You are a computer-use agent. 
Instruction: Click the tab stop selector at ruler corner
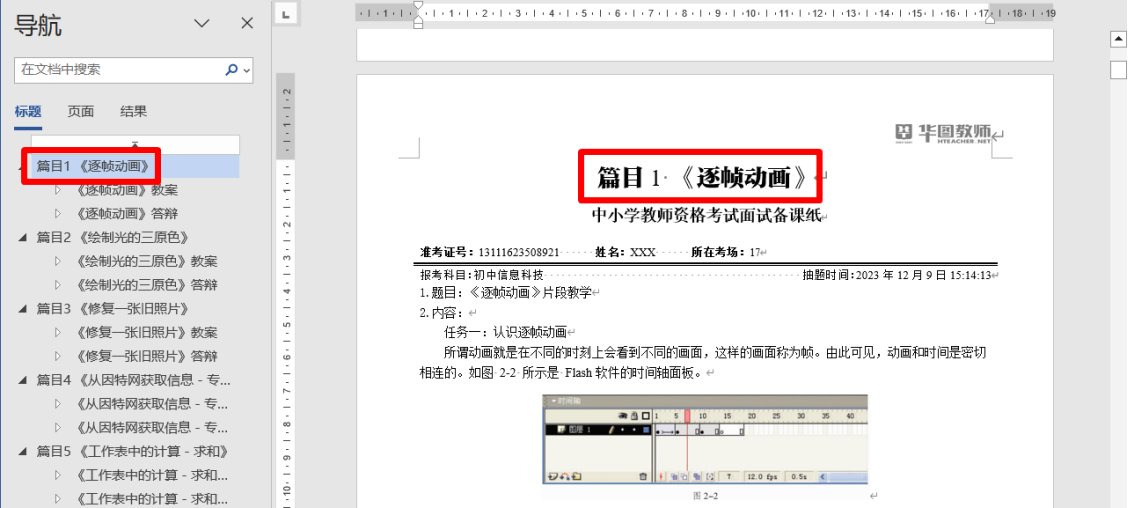pyautogui.click(x=286, y=14)
